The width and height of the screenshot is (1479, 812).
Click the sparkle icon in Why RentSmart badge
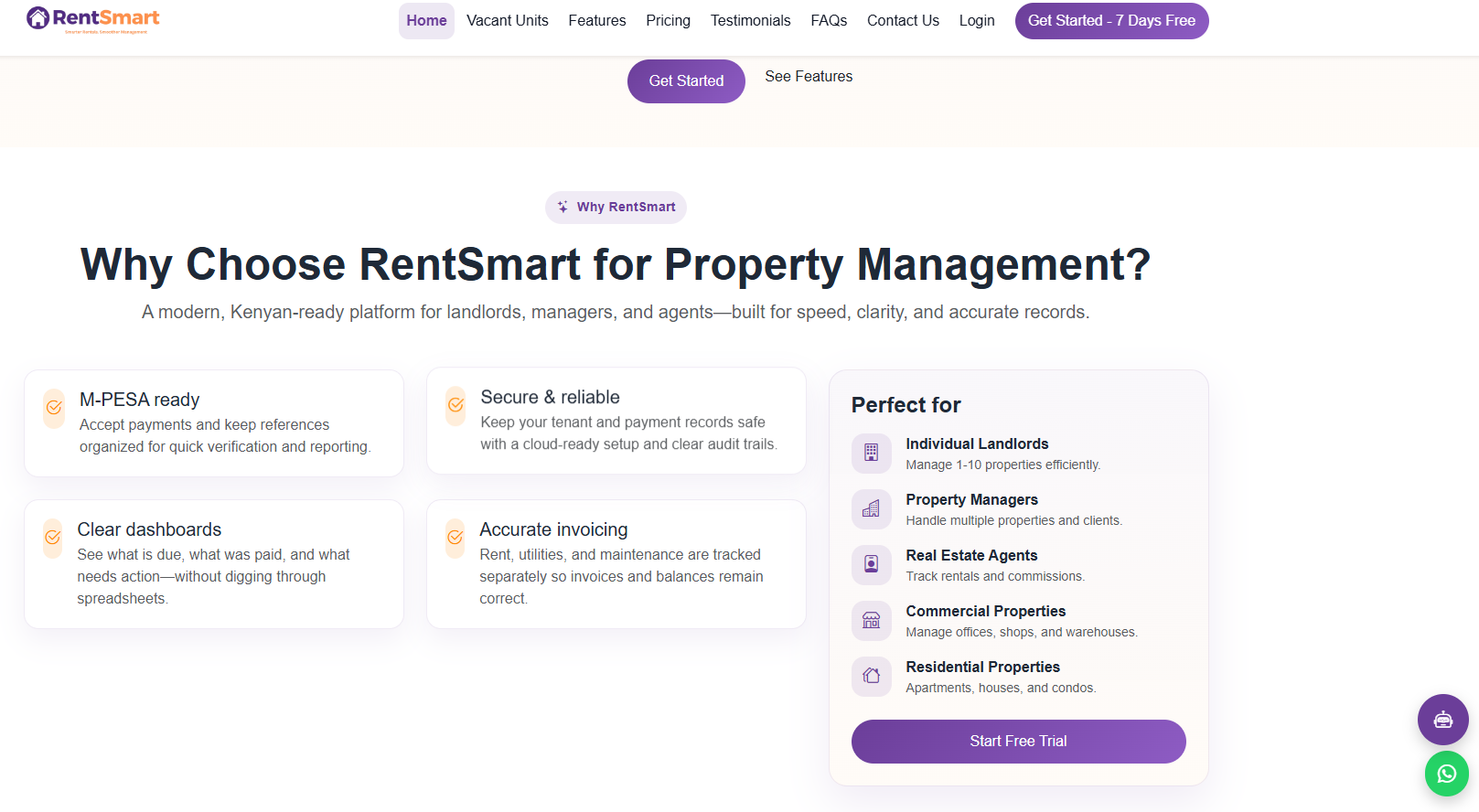[x=563, y=207]
